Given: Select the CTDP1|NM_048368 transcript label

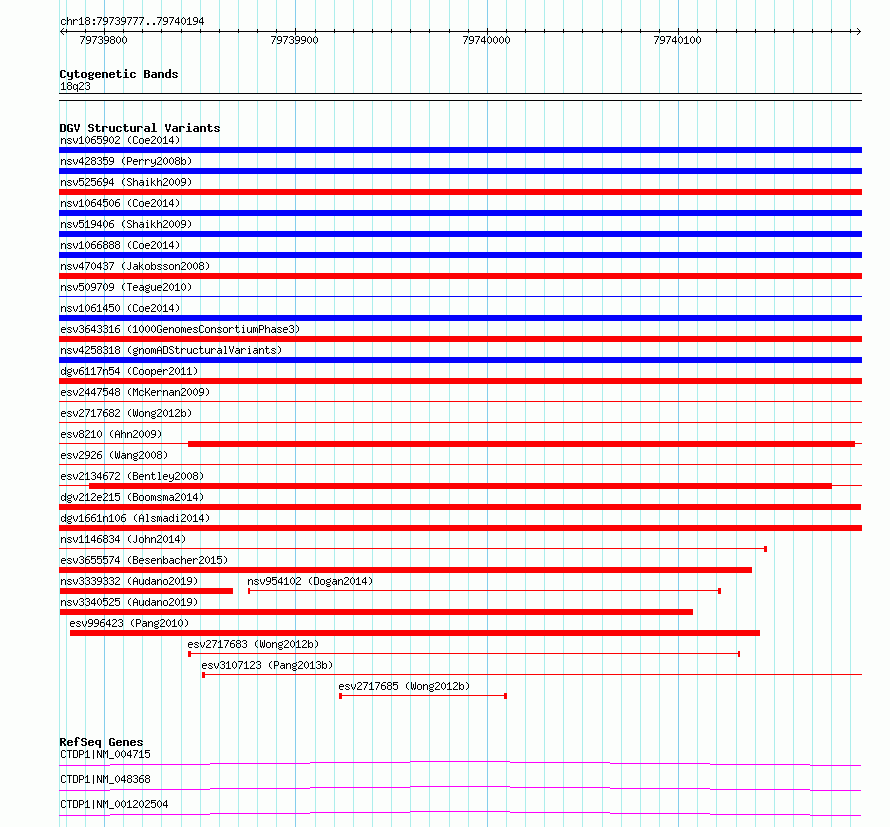Looking at the screenshot, I should coord(105,779).
